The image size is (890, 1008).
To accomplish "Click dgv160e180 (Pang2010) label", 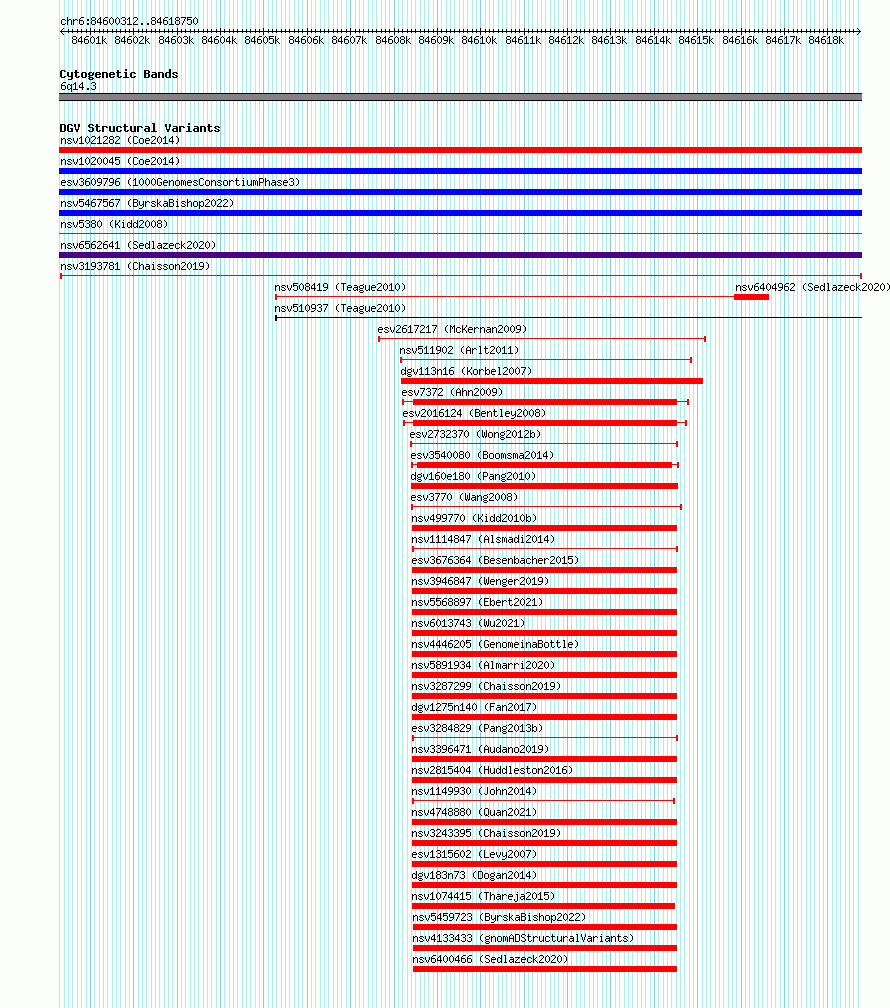I will [x=473, y=476].
